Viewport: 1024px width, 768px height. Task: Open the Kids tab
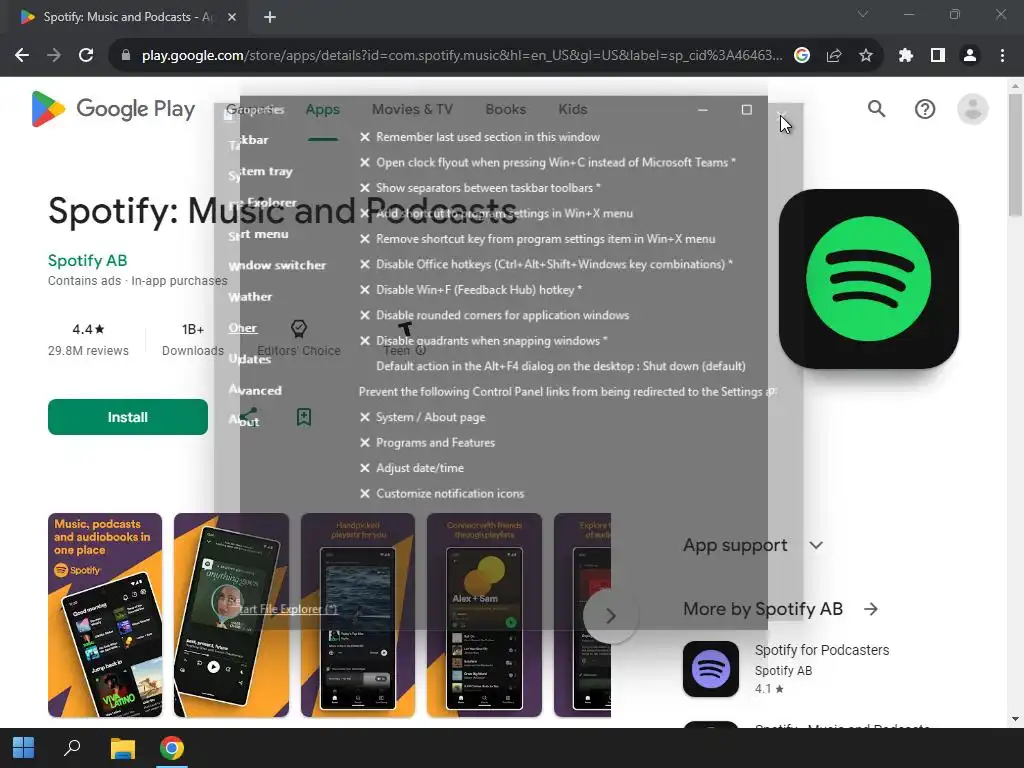[573, 110]
